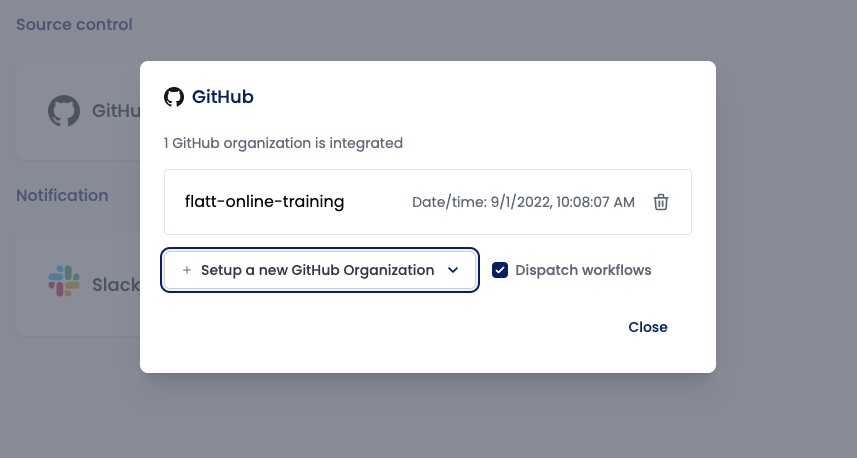Close the GitHub dialog
The width and height of the screenshot is (857, 458).
click(x=648, y=327)
